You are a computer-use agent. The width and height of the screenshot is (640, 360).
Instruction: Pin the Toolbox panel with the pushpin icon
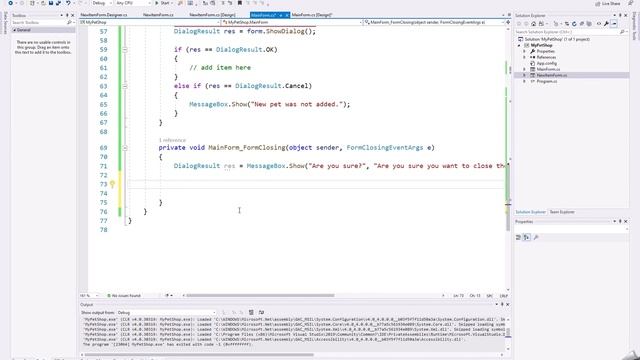click(x=67, y=16)
